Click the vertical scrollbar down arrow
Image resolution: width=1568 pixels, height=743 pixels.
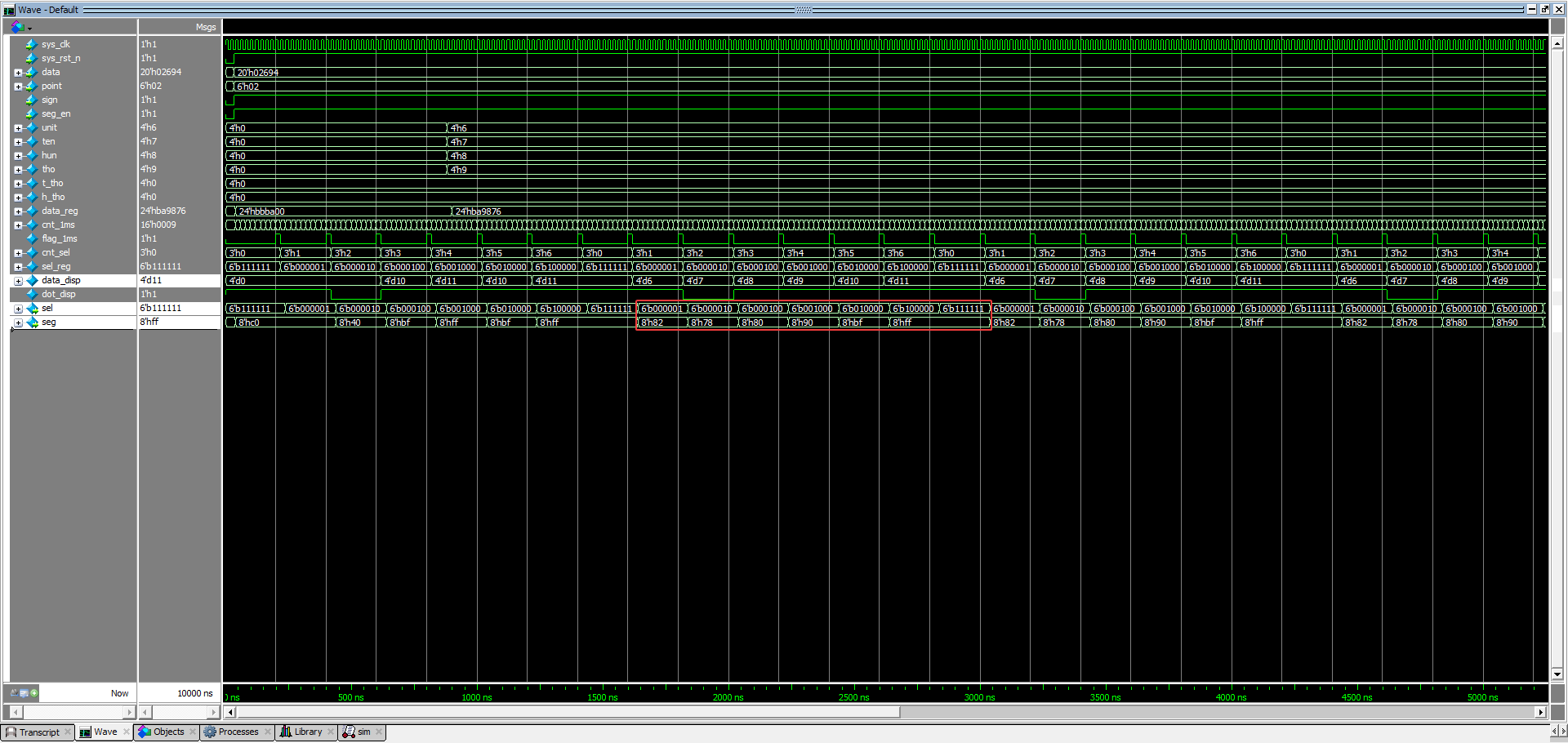(1557, 674)
